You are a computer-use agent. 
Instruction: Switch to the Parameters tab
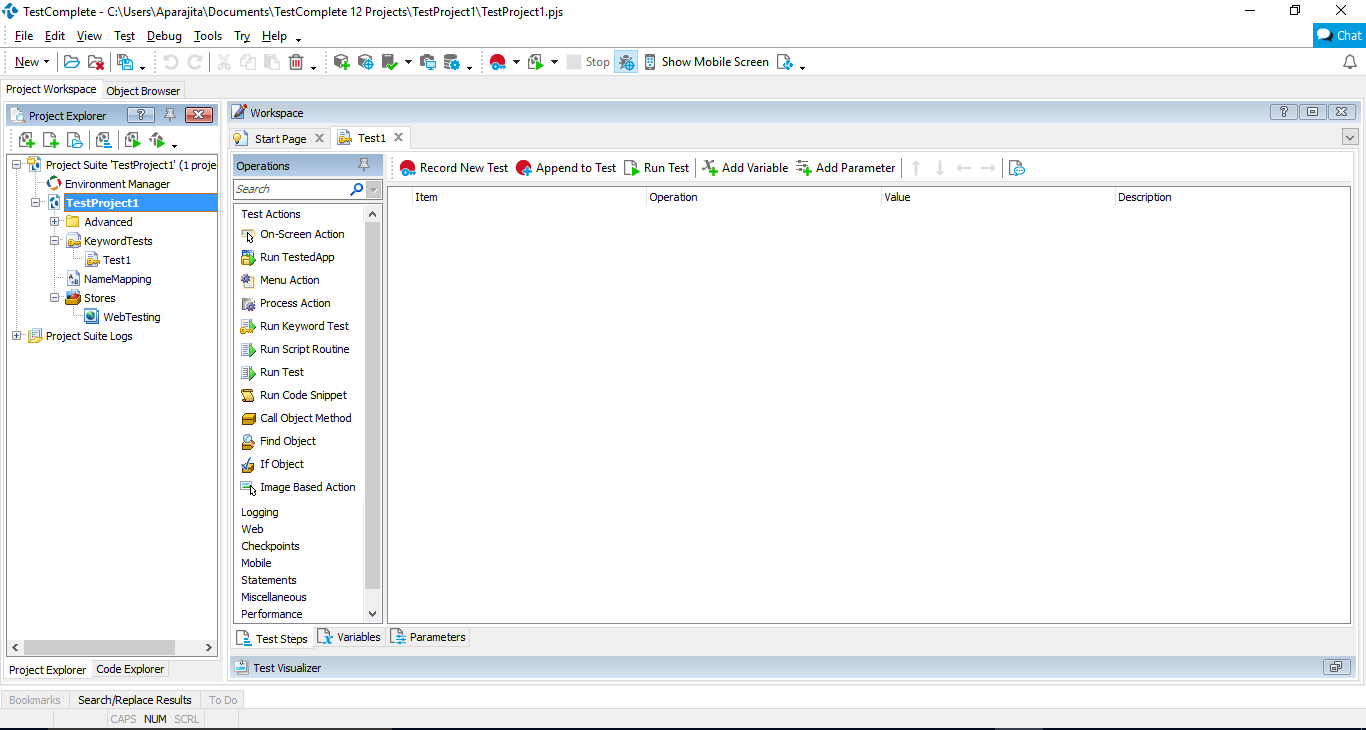point(428,637)
